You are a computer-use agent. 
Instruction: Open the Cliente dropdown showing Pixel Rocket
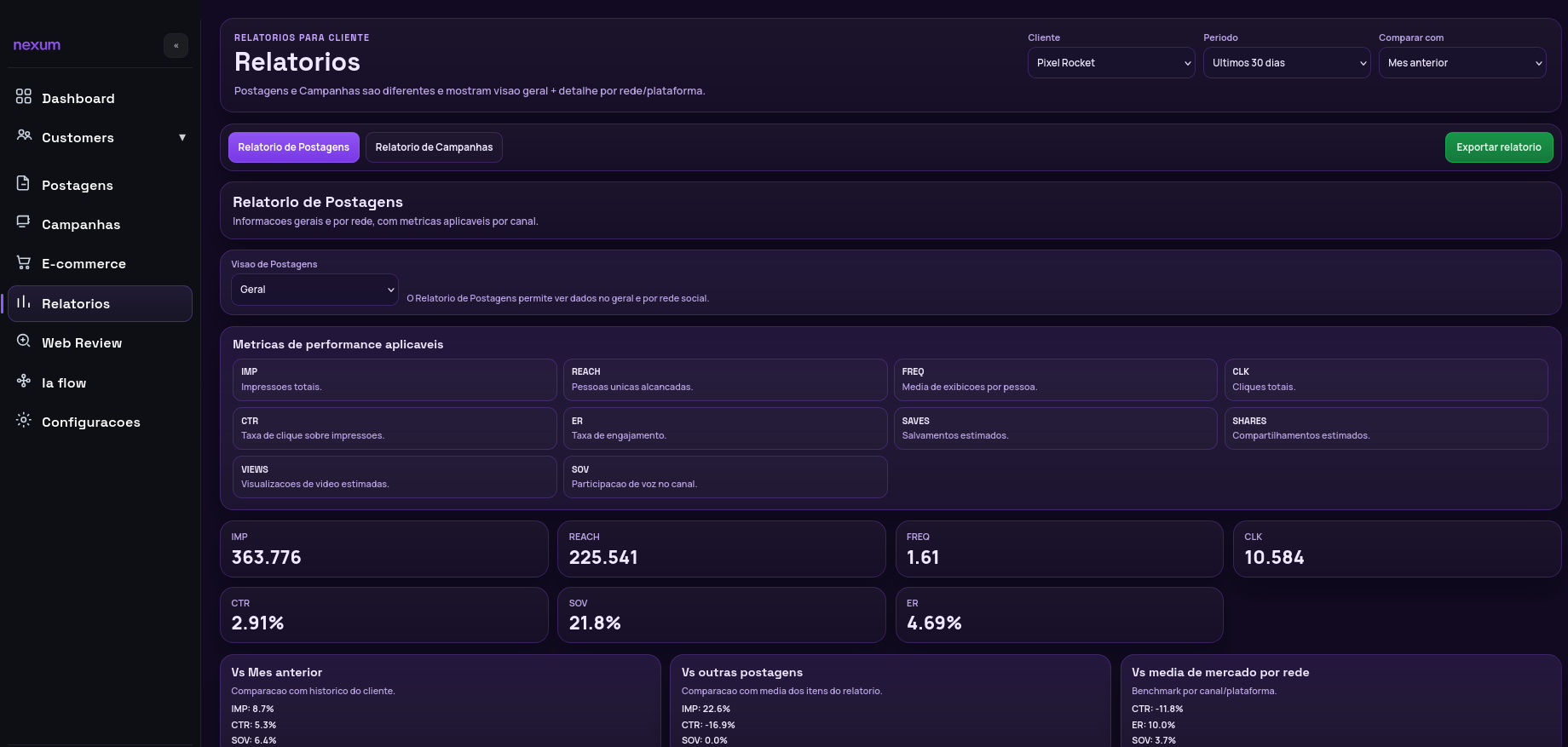(x=1110, y=63)
